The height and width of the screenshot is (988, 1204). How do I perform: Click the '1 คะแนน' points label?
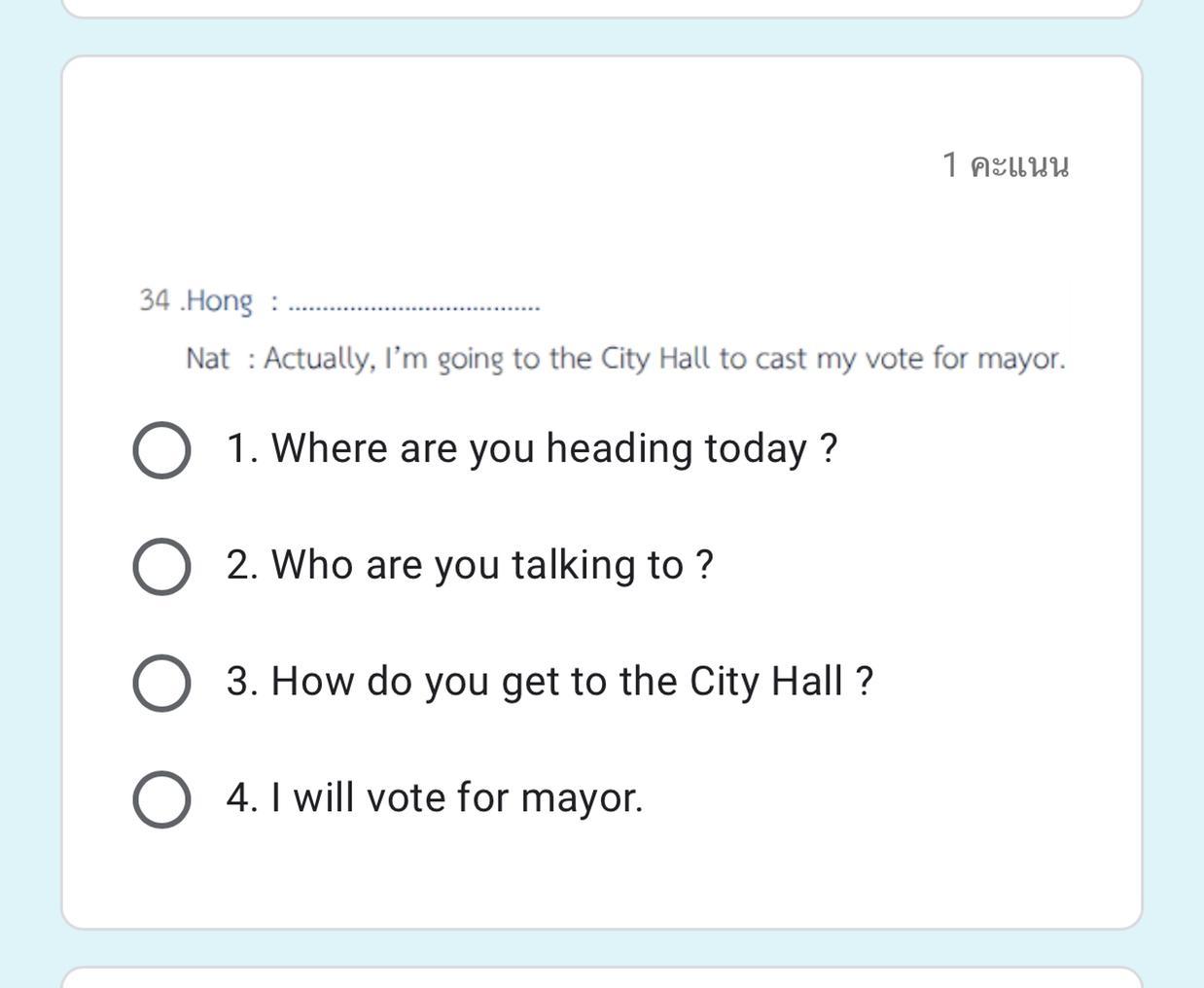[x=1006, y=165]
